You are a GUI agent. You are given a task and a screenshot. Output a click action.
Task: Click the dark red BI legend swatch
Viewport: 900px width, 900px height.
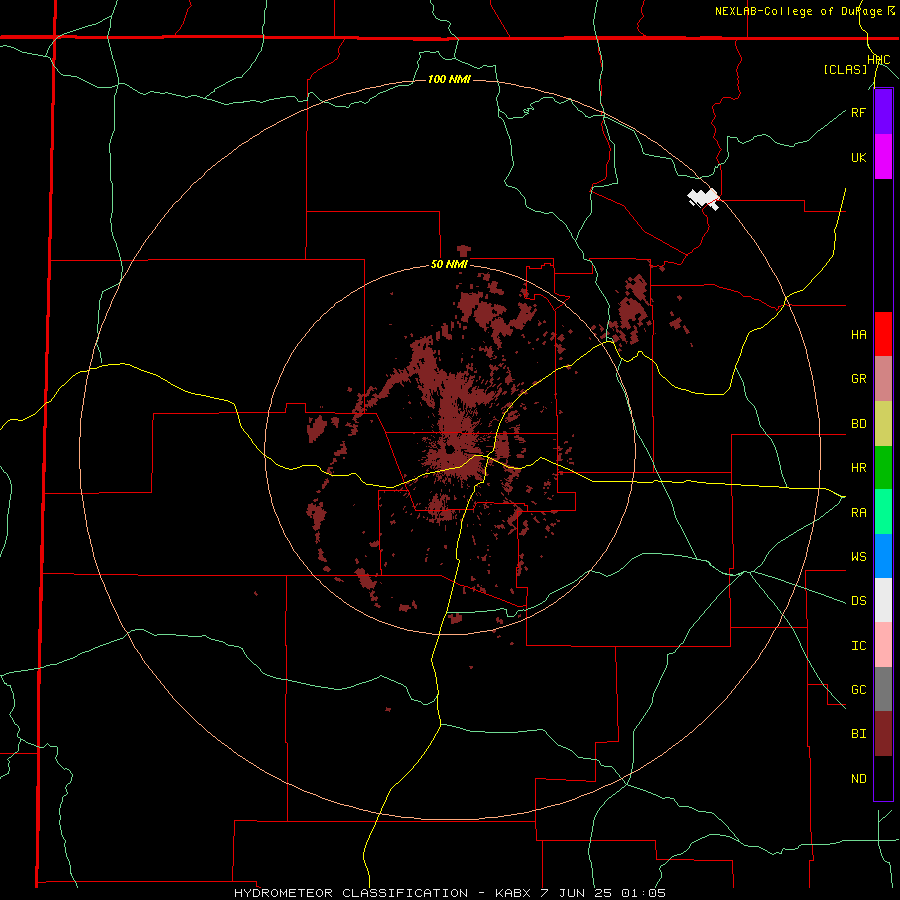coord(883,734)
